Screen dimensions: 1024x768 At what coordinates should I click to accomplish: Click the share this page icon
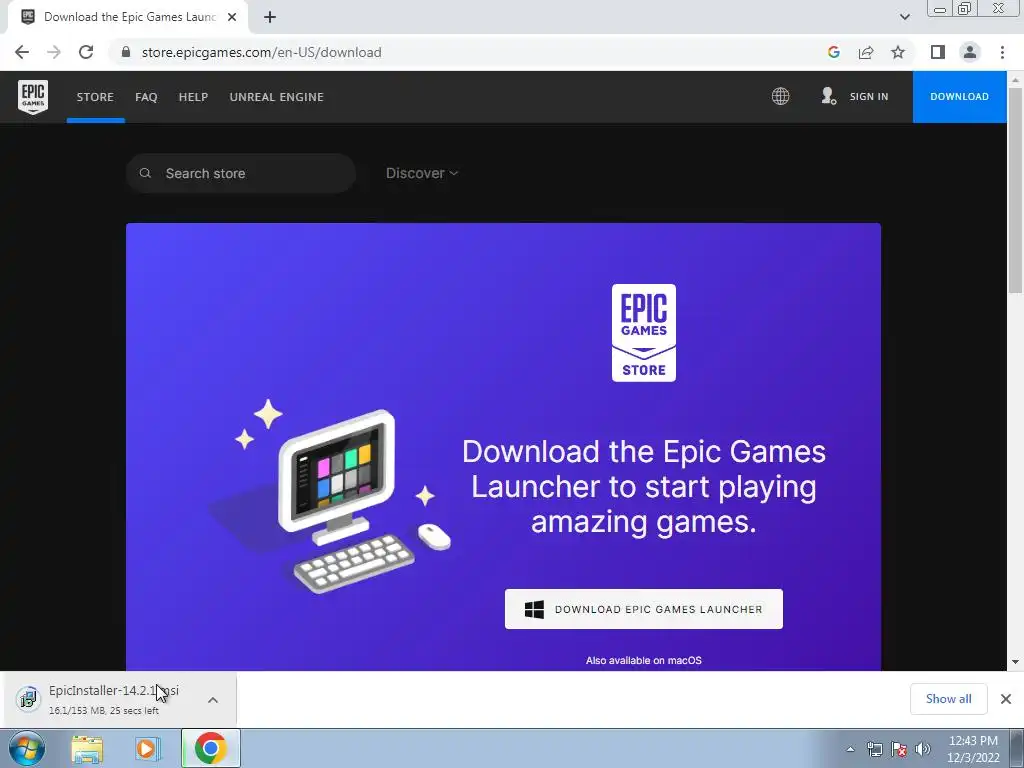pyautogui.click(x=866, y=52)
